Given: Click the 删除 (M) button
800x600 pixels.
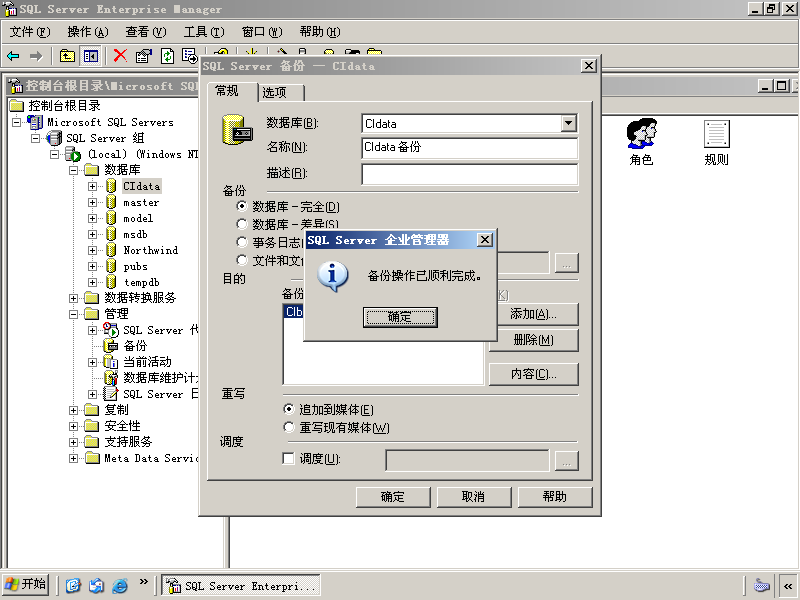Looking at the screenshot, I should (x=533, y=340).
